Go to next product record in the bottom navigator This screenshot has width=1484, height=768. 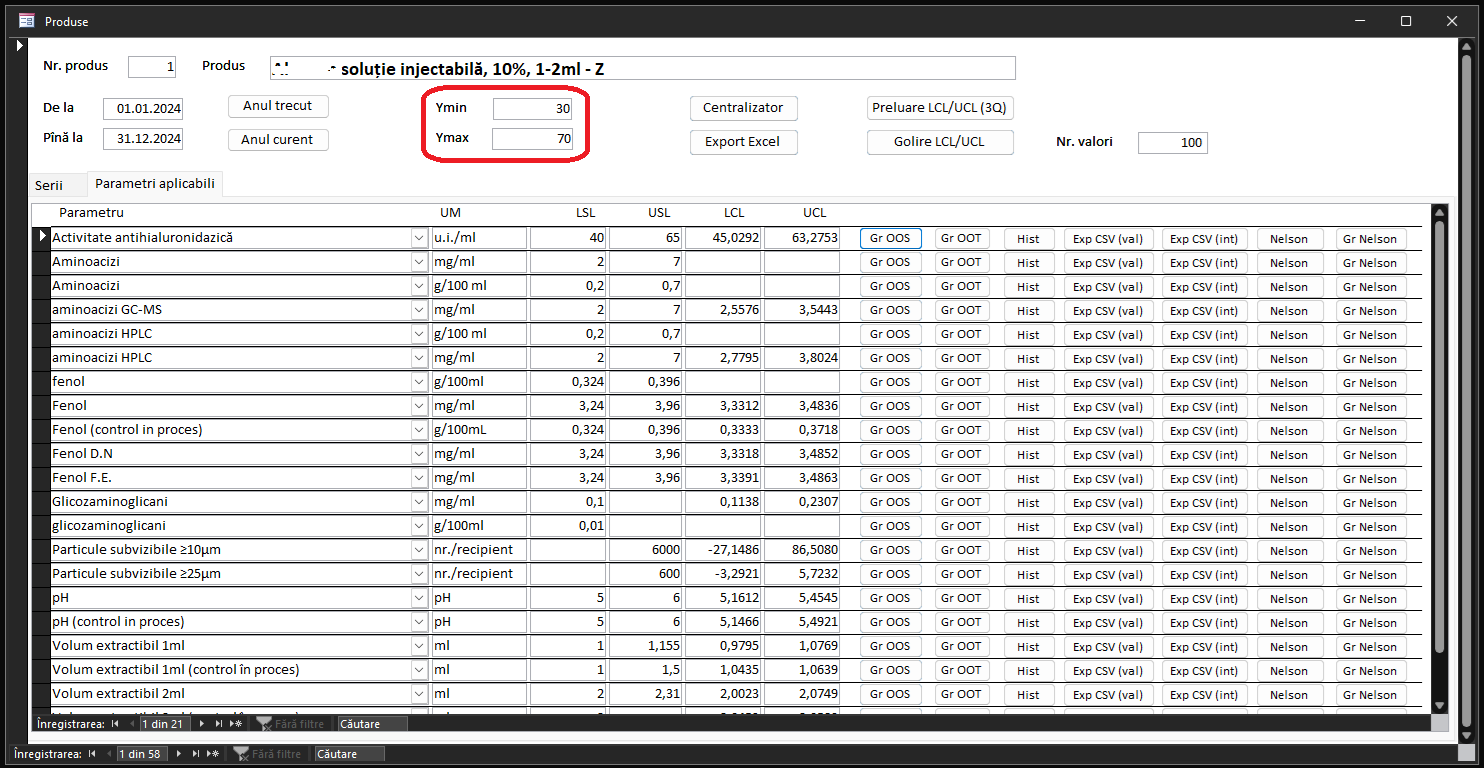(x=180, y=754)
